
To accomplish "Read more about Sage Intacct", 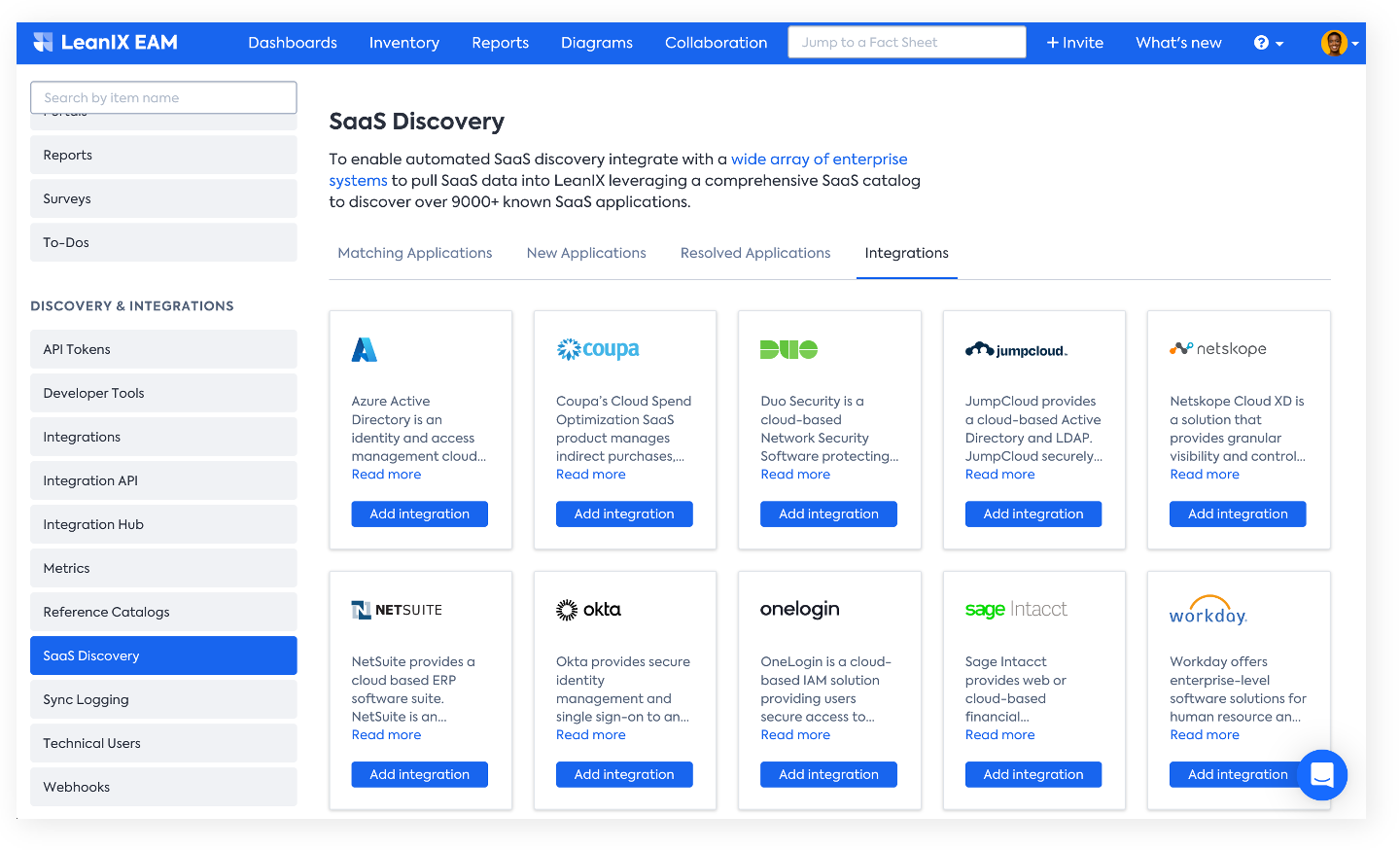I will point(1000,735).
